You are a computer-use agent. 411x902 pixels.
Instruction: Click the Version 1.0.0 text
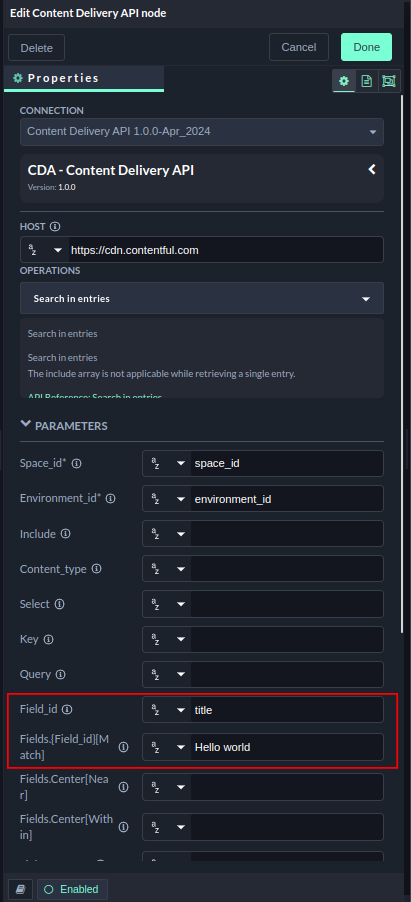[52, 187]
